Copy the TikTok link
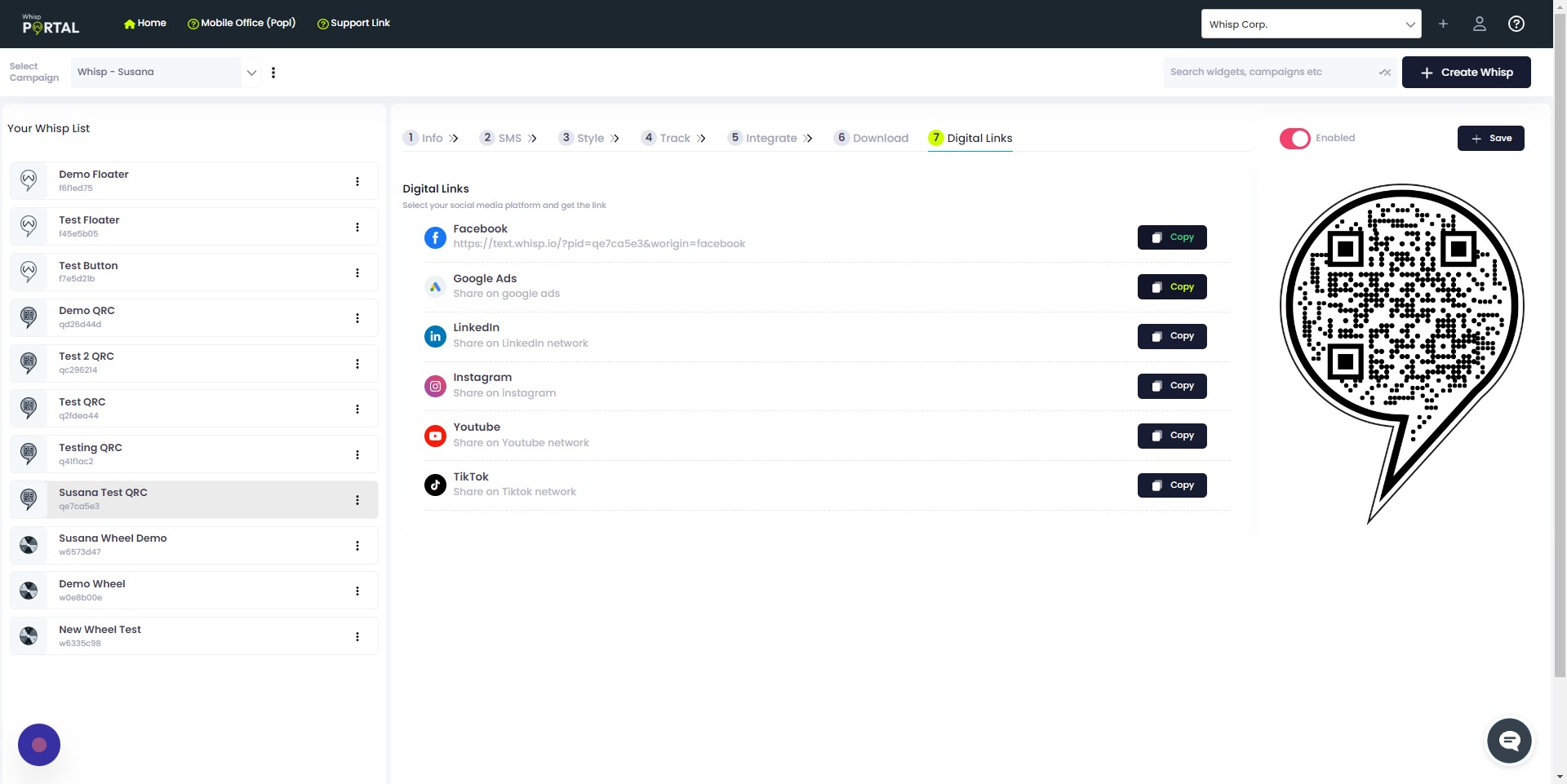This screenshot has width=1567, height=784. point(1172,485)
